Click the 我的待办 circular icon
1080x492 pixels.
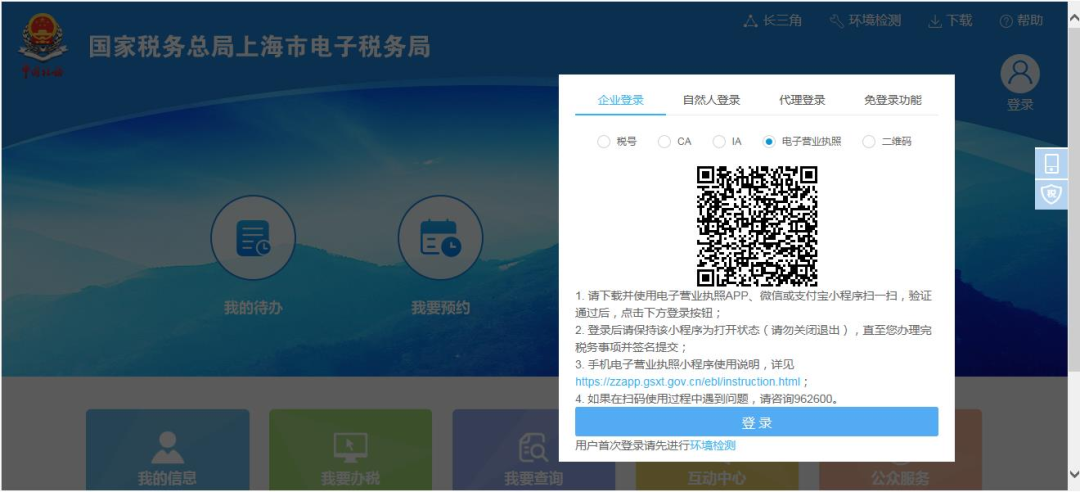[253, 238]
